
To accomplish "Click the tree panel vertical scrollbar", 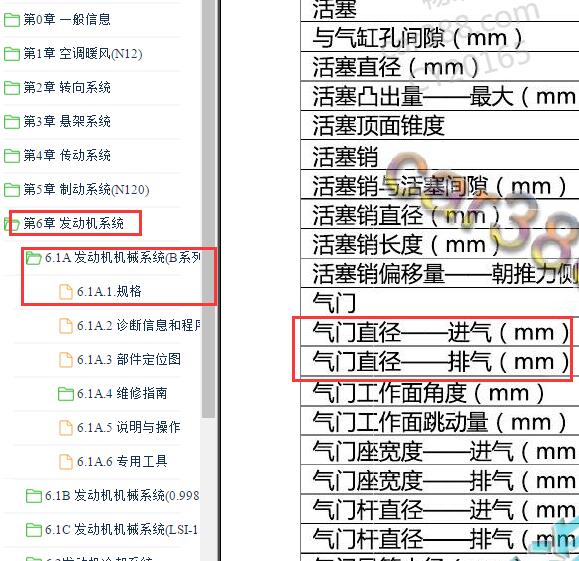I will tap(209, 209).
